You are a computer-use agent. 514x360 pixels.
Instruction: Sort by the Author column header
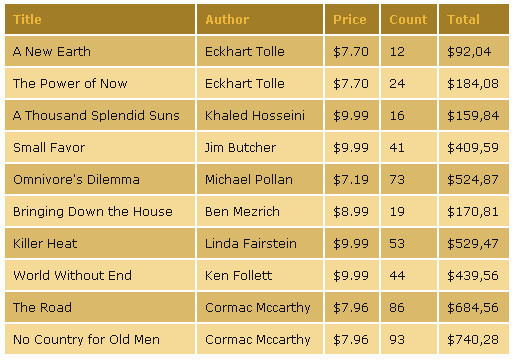tap(260, 19)
